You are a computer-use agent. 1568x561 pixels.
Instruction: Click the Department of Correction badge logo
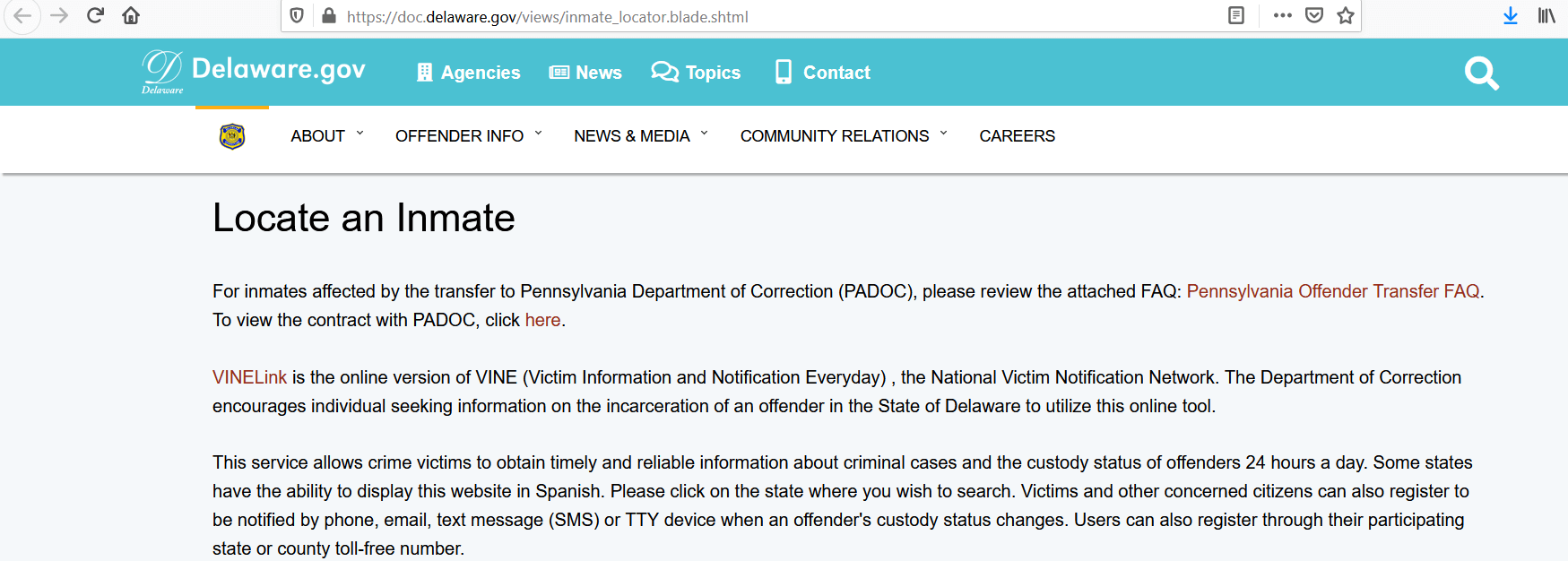point(232,136)
